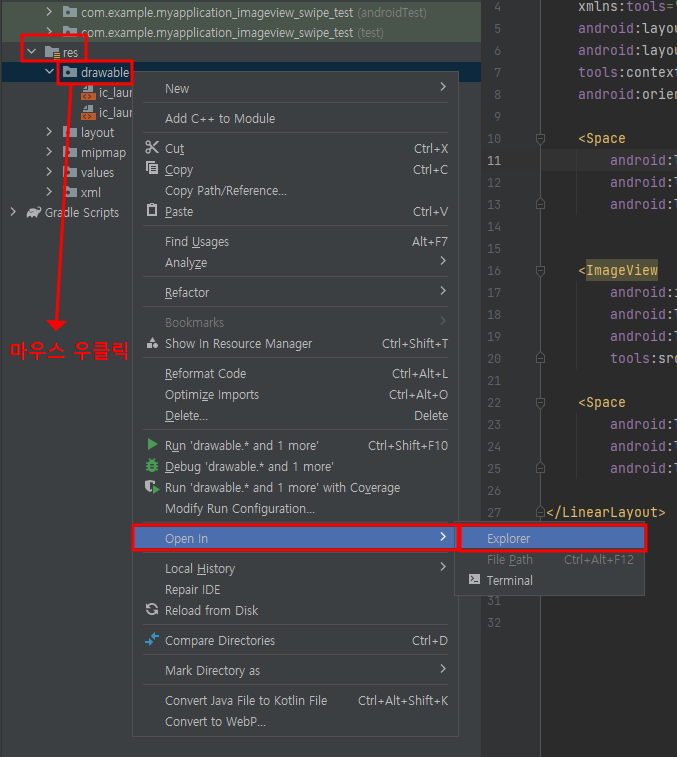Expand the values folder arrow

(49, 171)
